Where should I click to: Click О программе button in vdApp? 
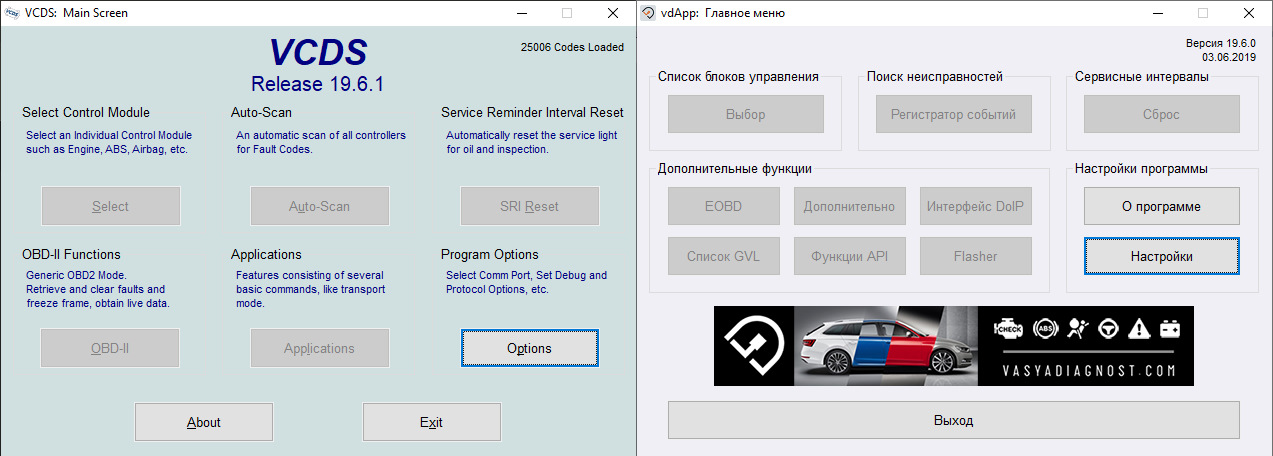click(1162, 206)
